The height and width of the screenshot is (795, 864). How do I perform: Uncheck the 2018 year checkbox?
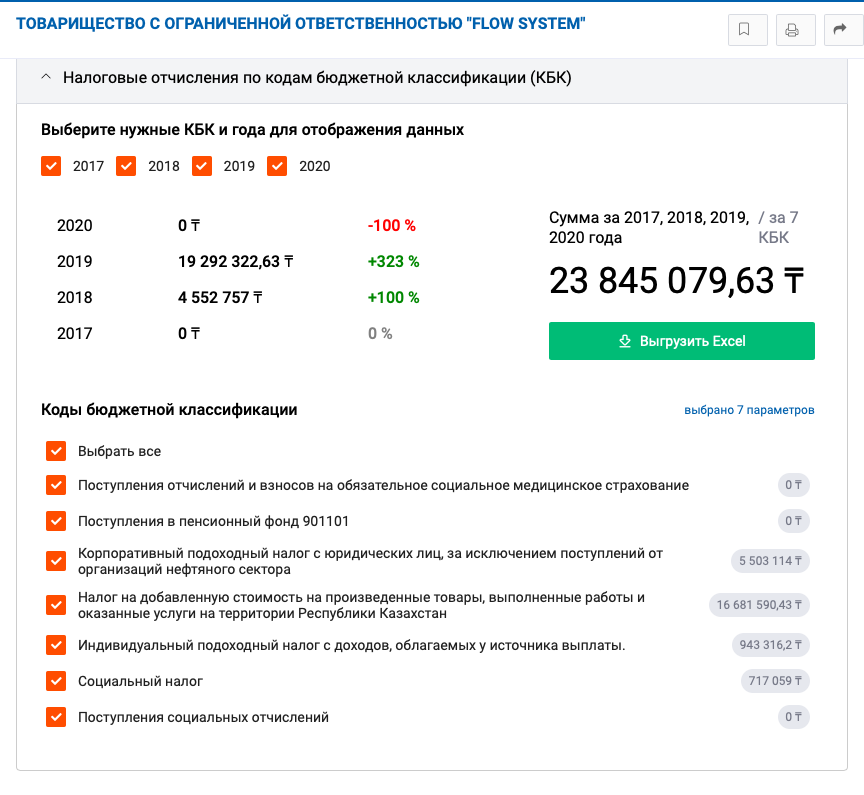[126, 166]
